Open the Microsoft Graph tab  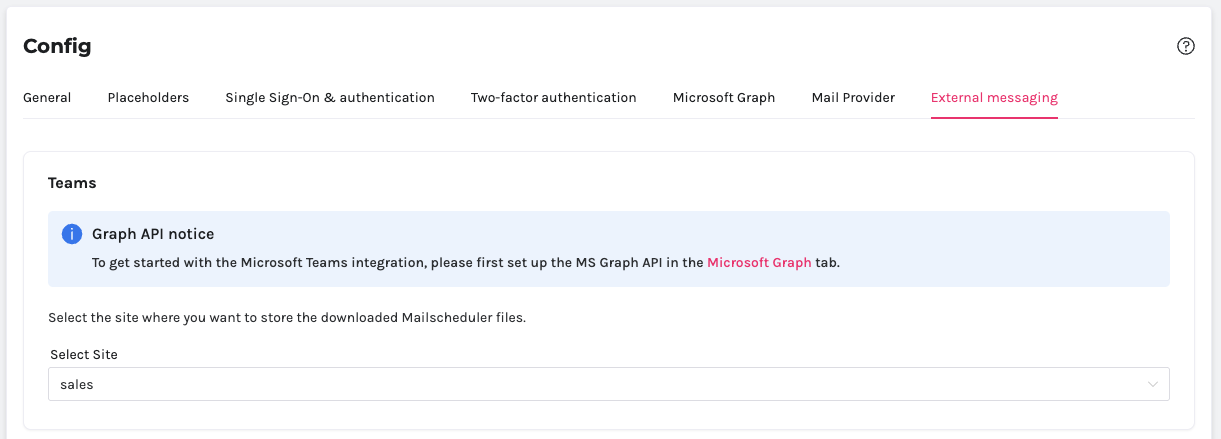pos(724,98)
